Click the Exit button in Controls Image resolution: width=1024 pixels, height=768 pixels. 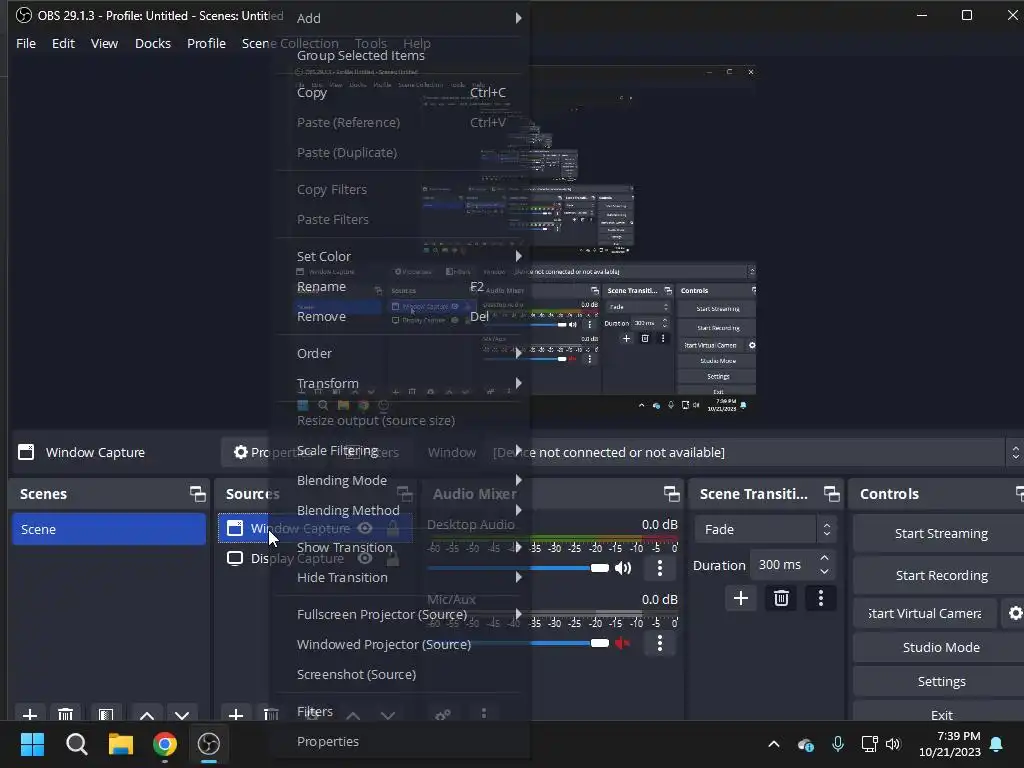coord(940,714)
